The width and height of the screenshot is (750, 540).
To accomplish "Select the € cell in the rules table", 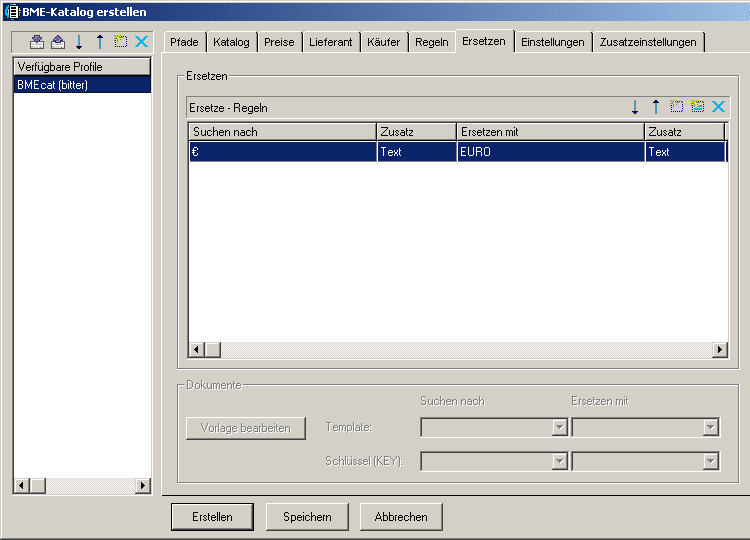I will click(x=283, y=152).
